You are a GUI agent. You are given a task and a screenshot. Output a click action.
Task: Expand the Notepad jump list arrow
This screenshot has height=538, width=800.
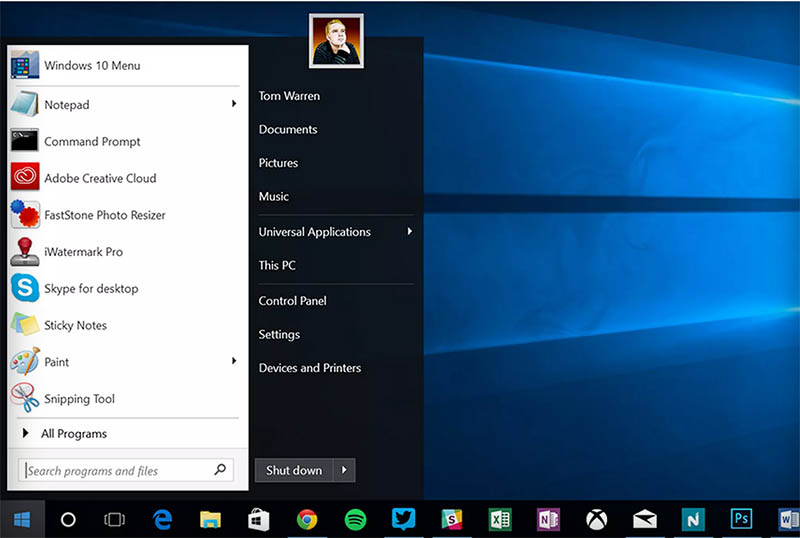pyautogui.click(x=234, y=104)
